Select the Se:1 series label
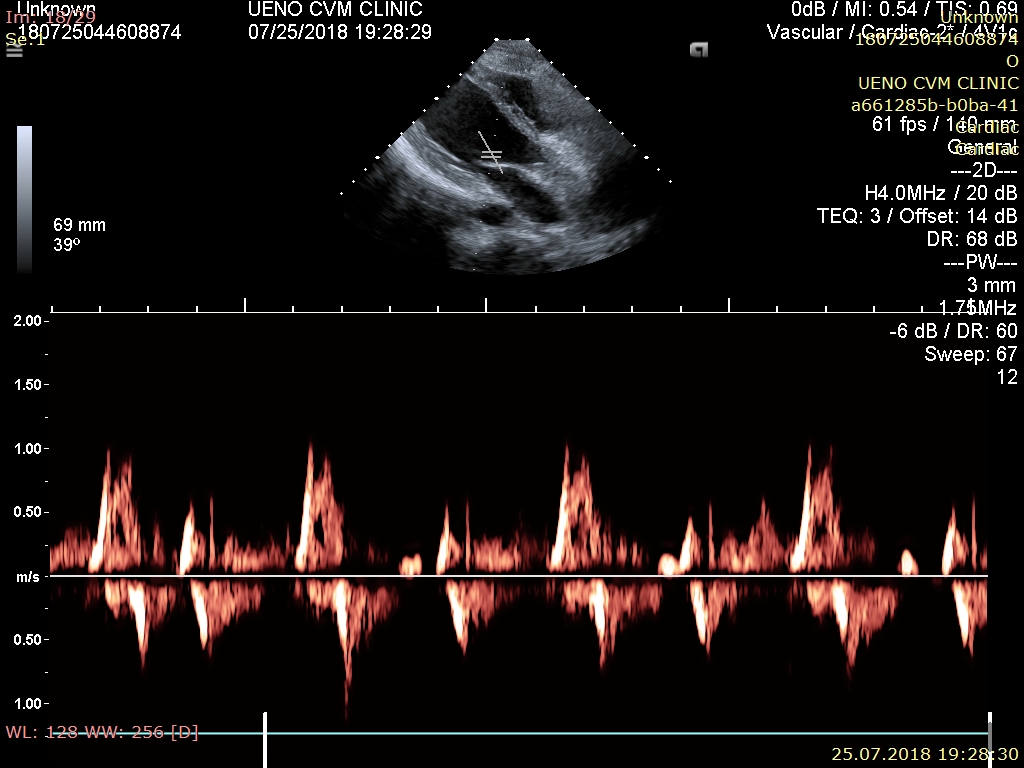1024x768 pixels. point(16,39)
